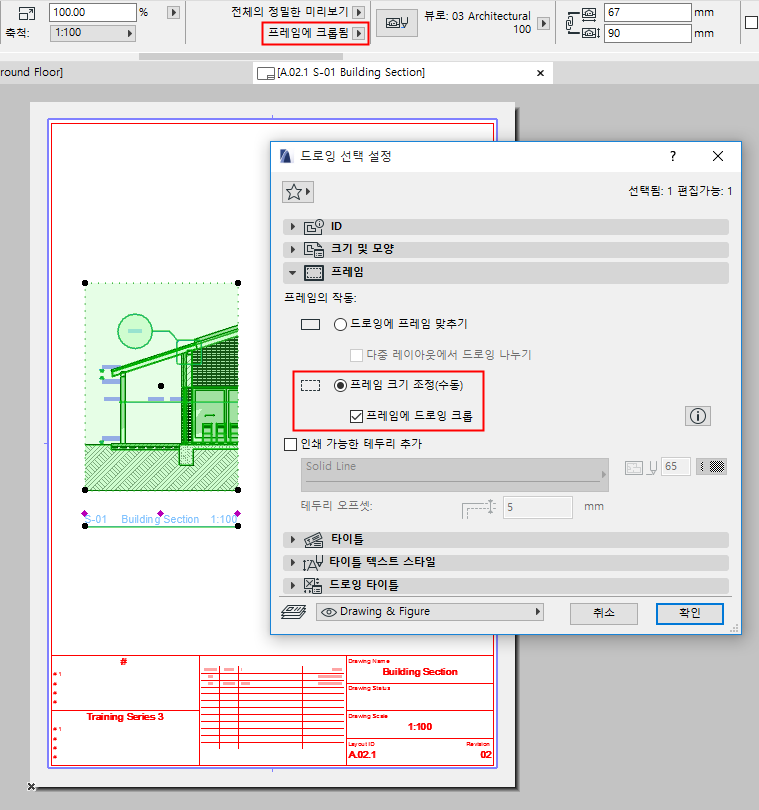
Task: Click the pen set icon near view name
Action: coord(396,23)
